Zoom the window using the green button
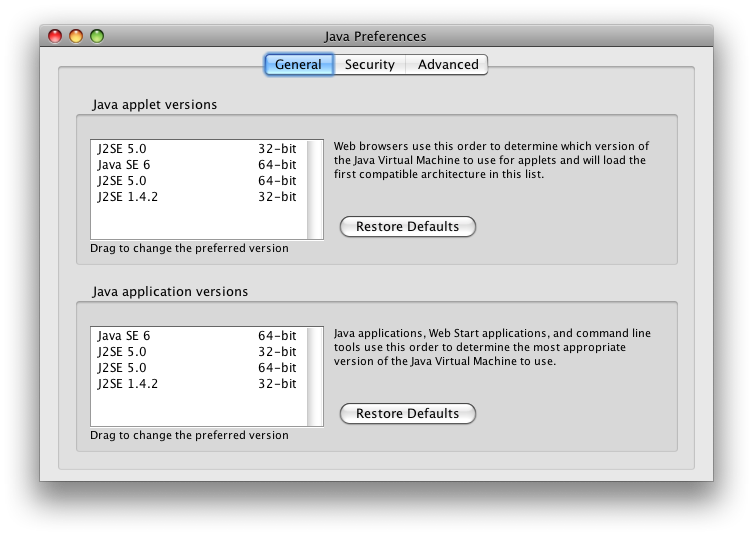This screenshot has width=753, height=536. coord(97,36)
